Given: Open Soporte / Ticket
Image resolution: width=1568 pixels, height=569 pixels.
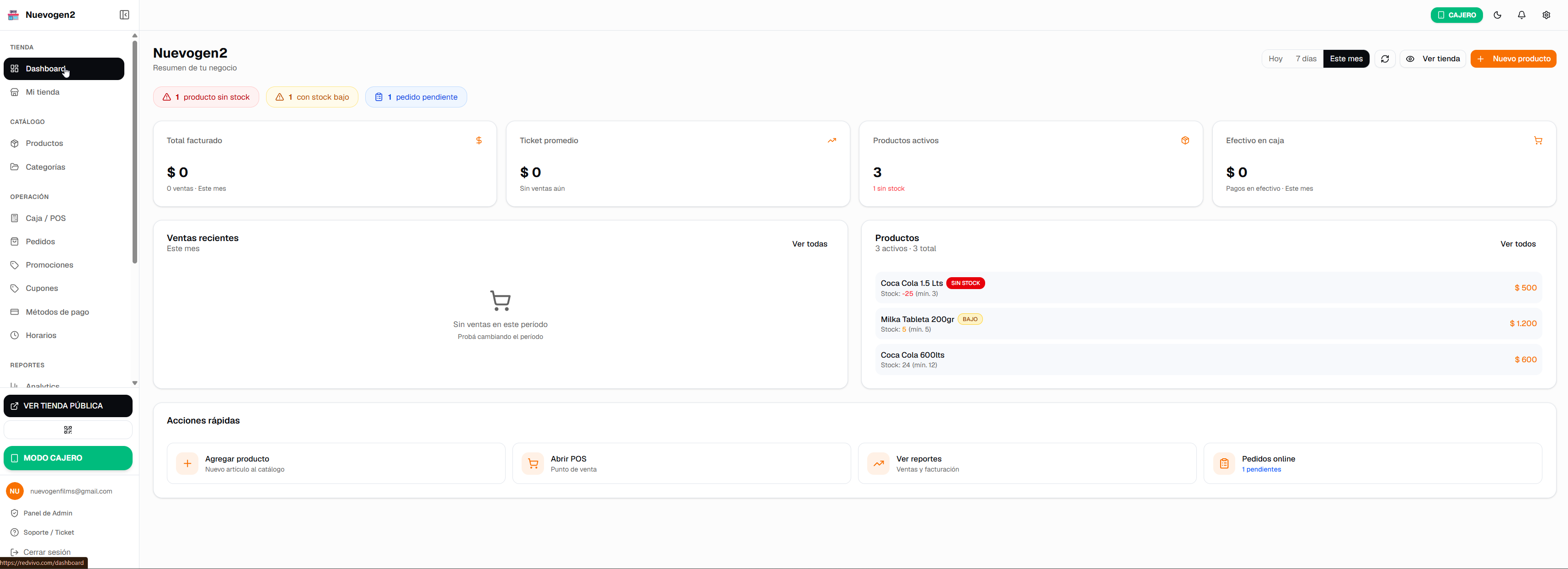Looking at the screenshot, I should pos(49,532).
